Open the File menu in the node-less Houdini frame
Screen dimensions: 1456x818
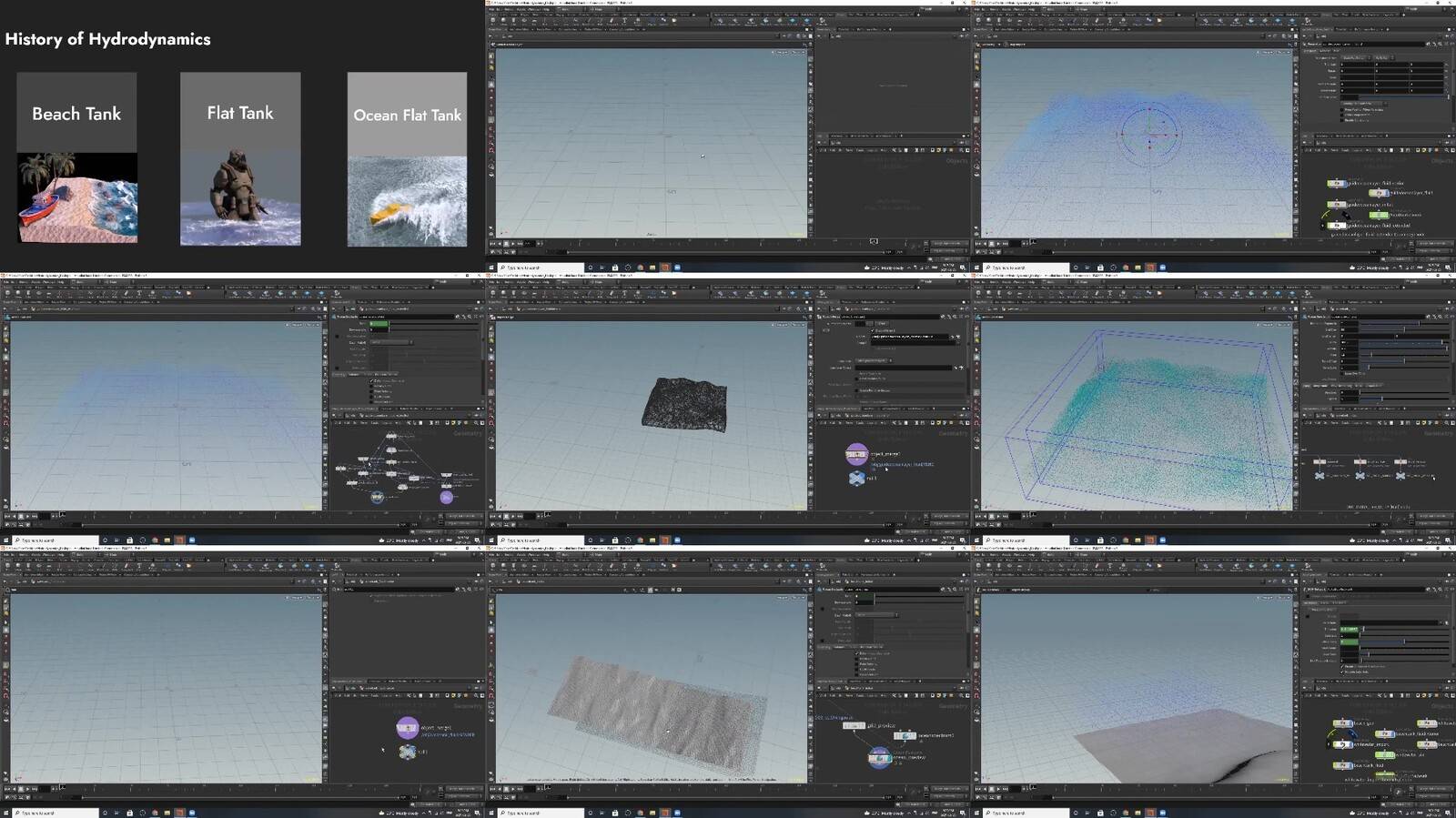[492, 9]
